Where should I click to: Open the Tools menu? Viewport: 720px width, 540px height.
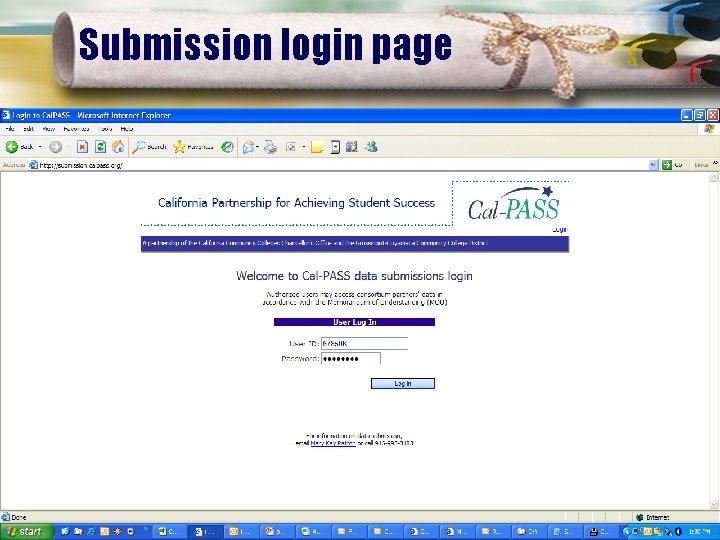pyautogui.click(x=105, y=129)
